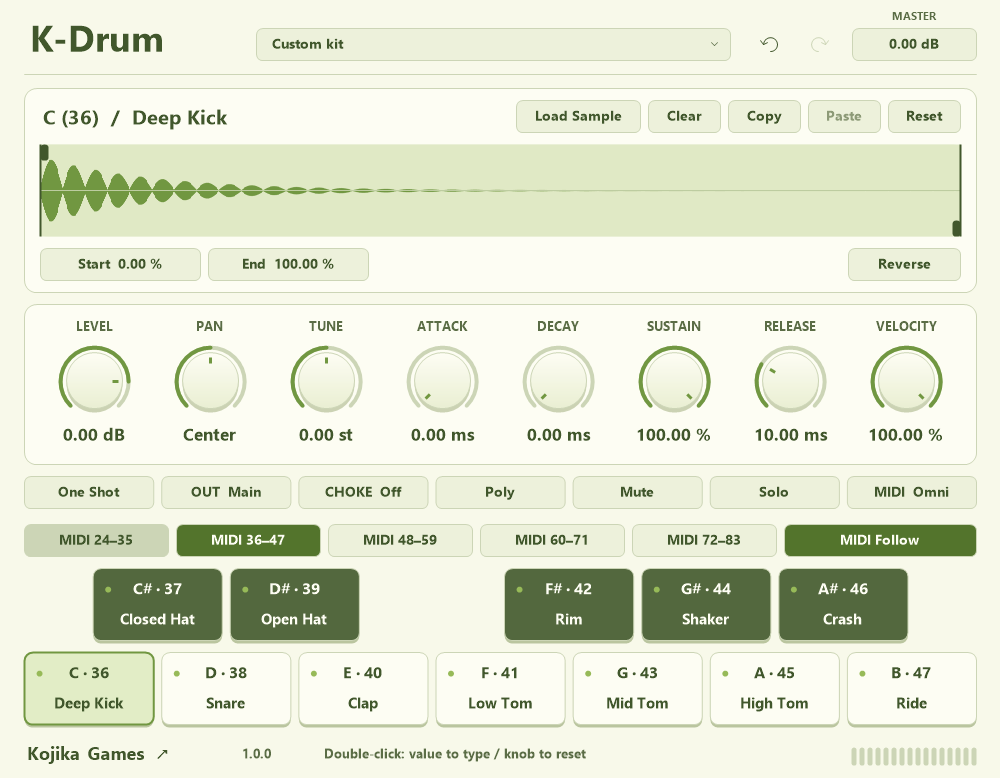Switch to the MIDI 72–83 bank
Screen dimensions: 1000x778
tap(704, 540)
